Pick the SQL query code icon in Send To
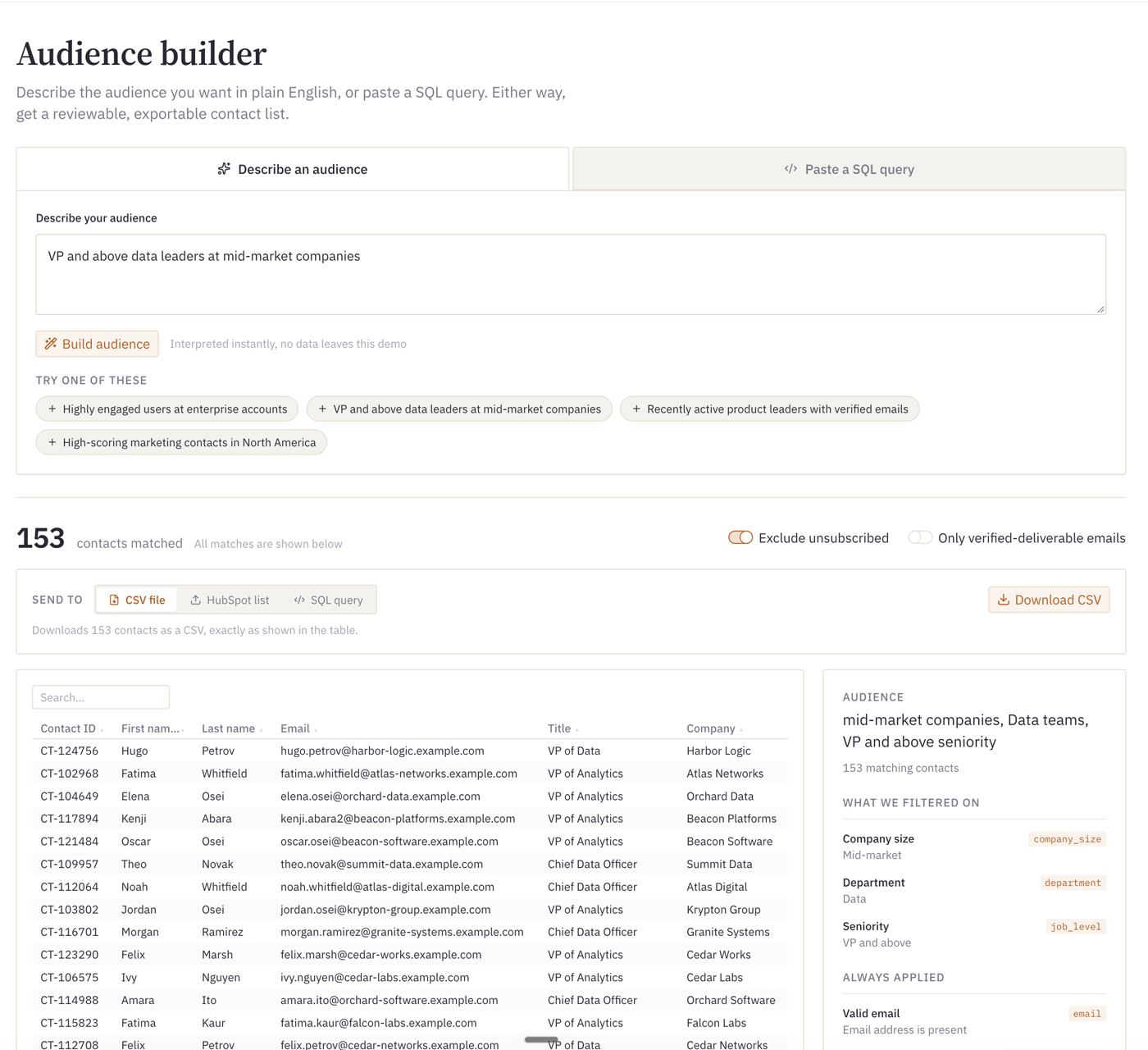 pyautogui.click(x=299, y=600)
